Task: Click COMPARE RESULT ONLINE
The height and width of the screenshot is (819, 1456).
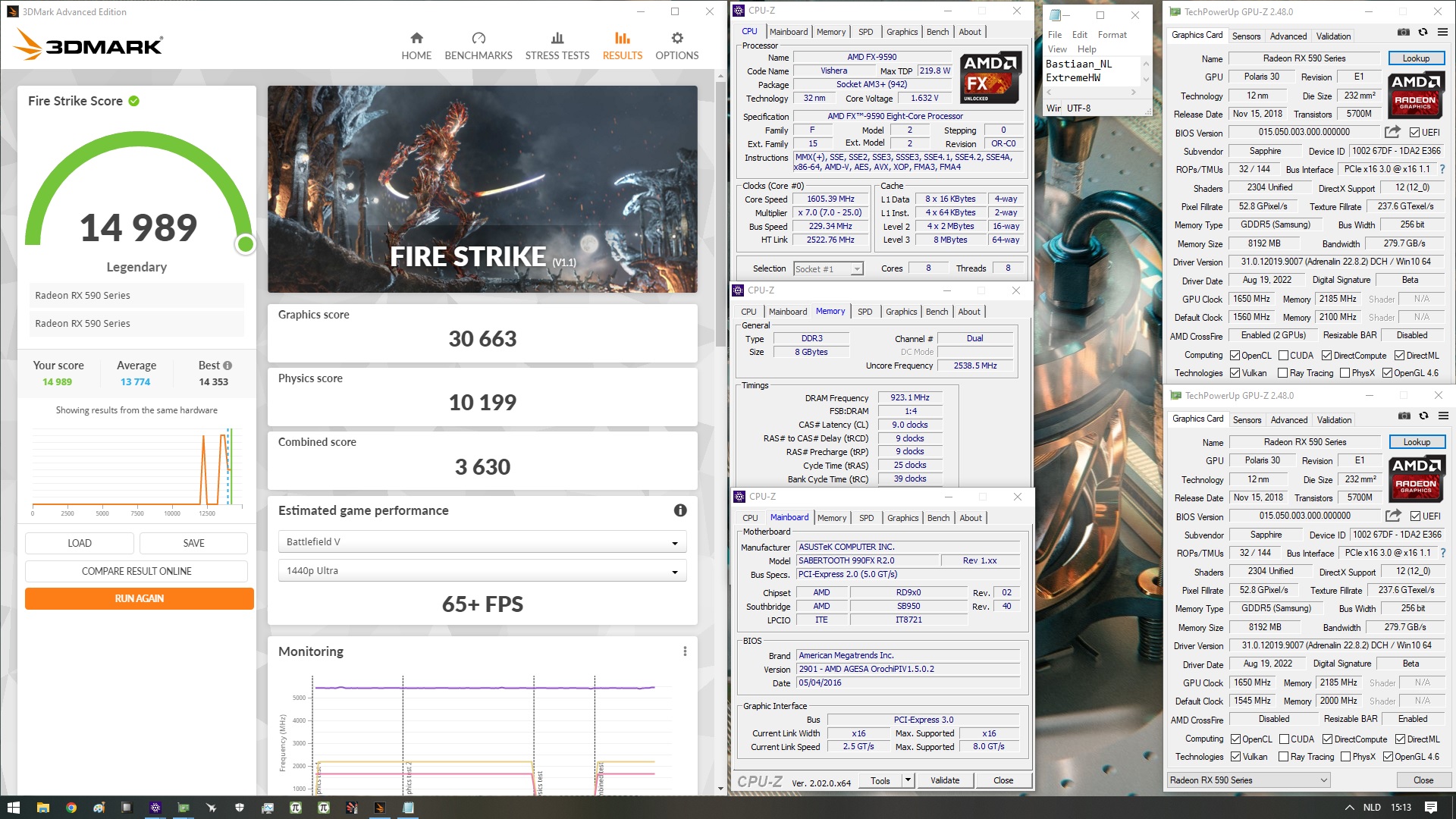Action: (136, 571)
